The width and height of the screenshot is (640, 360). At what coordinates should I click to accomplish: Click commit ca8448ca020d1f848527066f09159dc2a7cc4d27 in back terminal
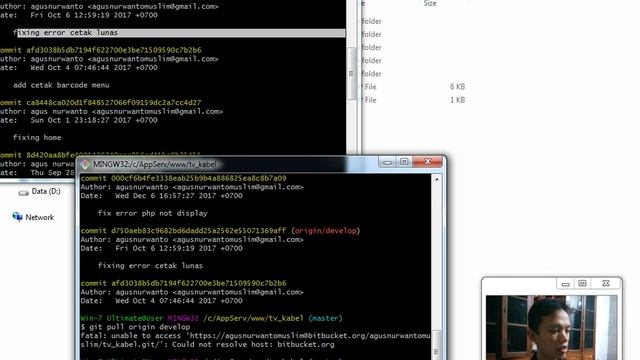[114, 102]
